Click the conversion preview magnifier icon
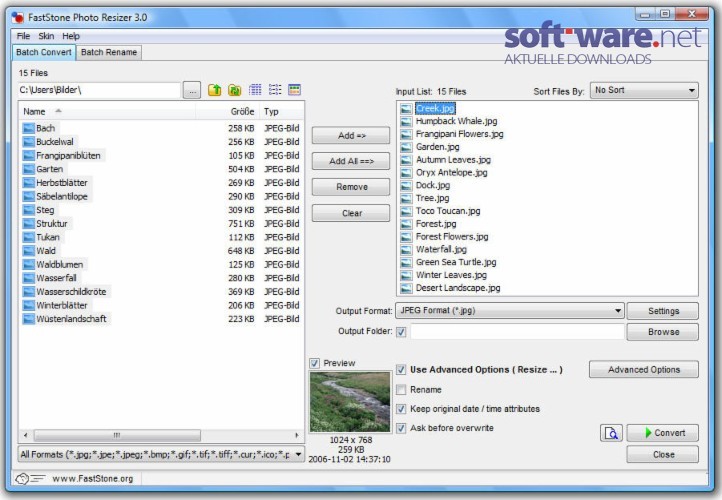 (x=611, y=433)
